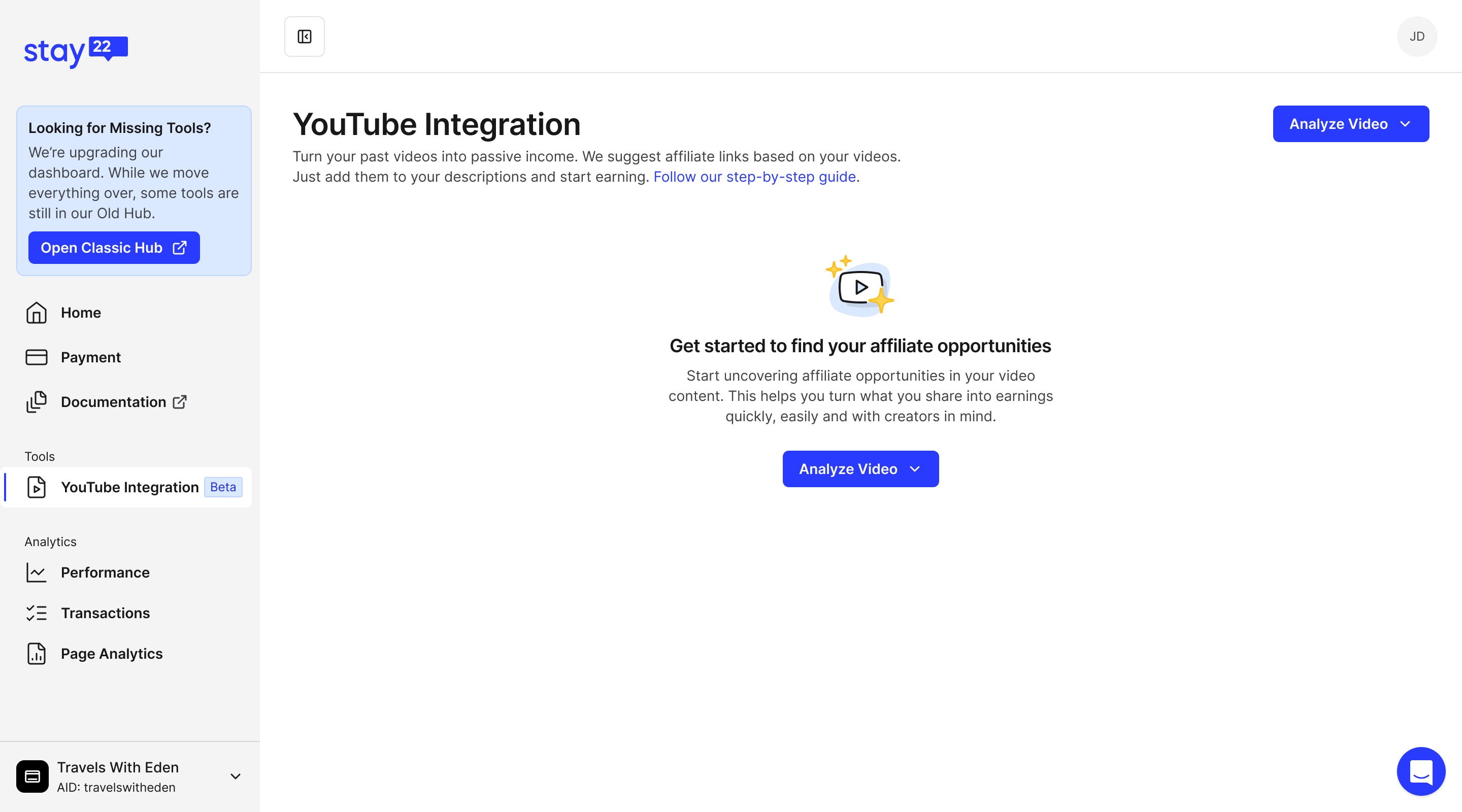Open the top-right Analyze Video dropdown
Viewport: 1462px width, 812px height.
pyautogui.click(x=1350, y=124)
